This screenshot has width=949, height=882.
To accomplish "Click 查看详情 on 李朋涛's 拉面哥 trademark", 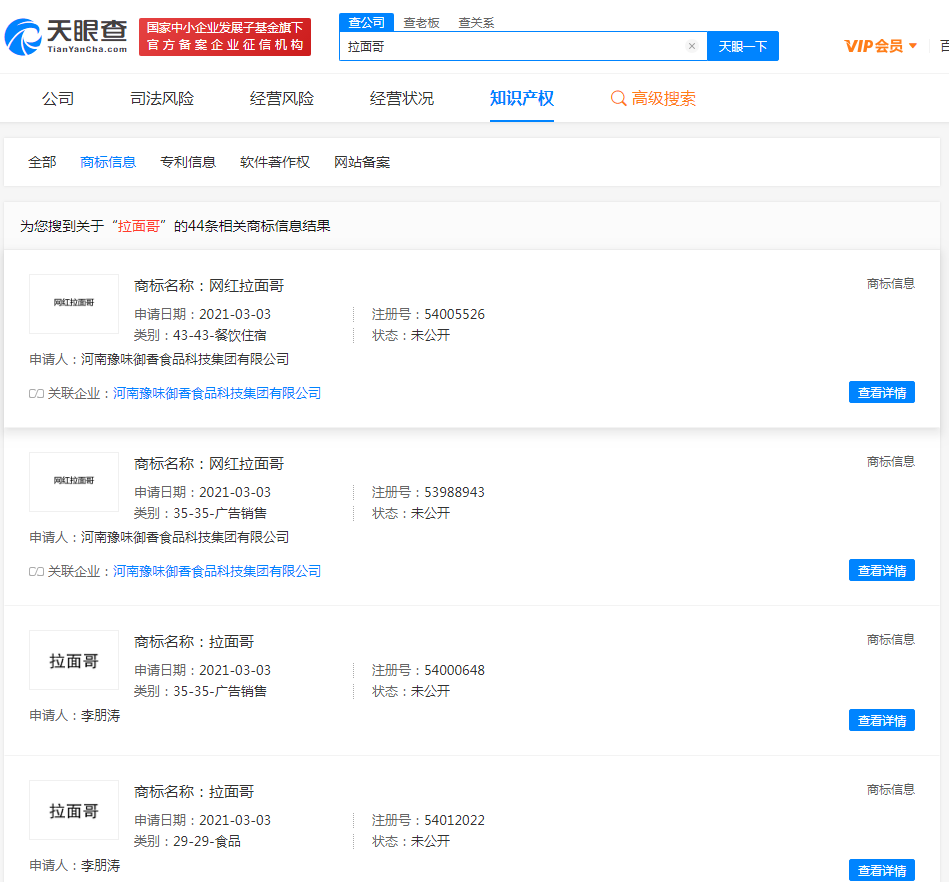I will 881,719.
